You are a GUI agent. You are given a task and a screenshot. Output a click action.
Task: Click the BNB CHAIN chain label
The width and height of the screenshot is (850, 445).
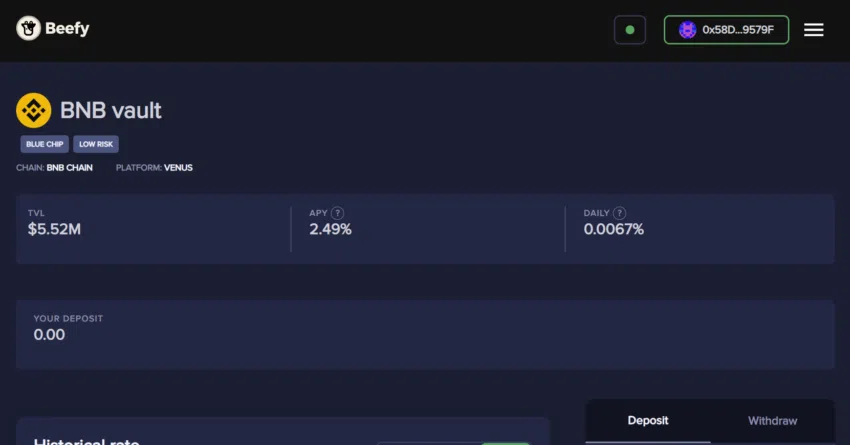coord(69,168)
